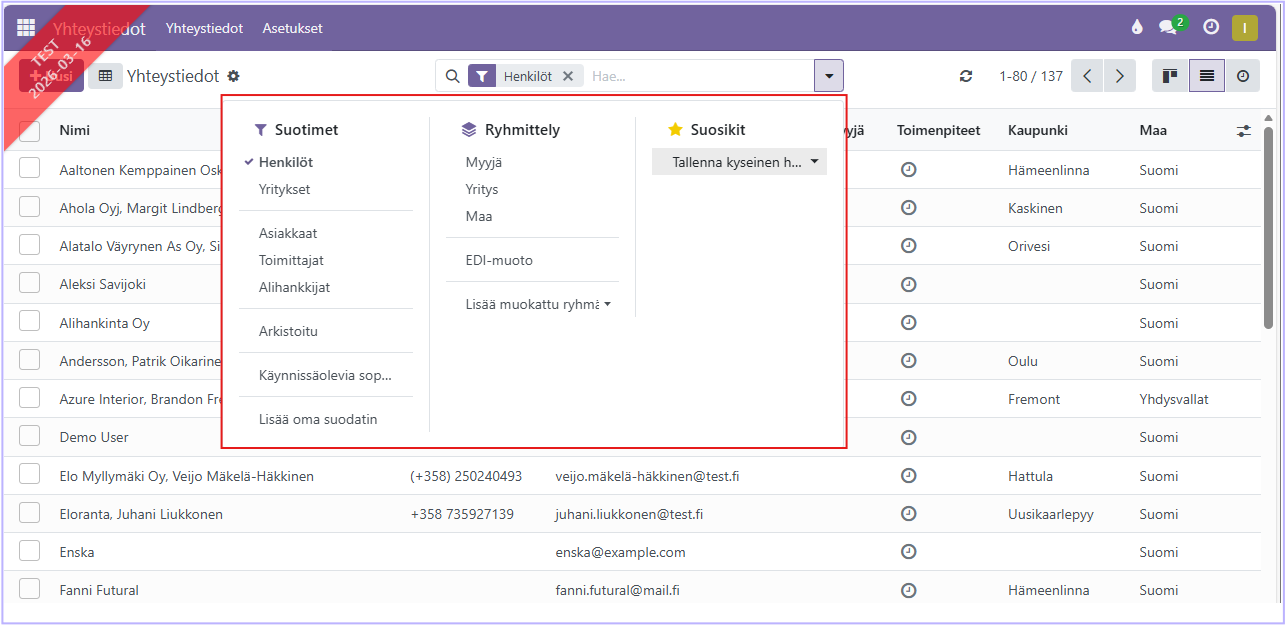This screenshot has height=625, width=1285.
Task: Tick the checkbox for Enska row
Action: click(x=30, y=552)
